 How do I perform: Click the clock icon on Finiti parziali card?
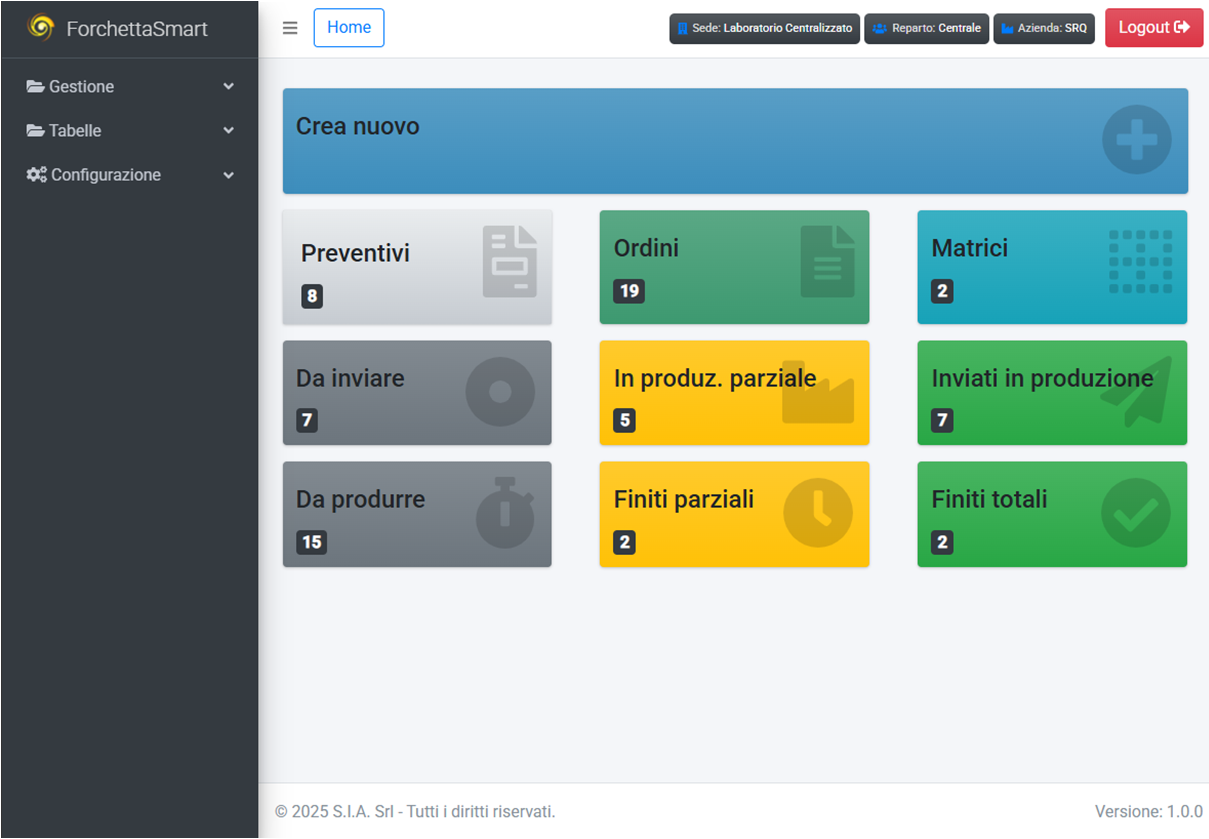pos(817,513)
